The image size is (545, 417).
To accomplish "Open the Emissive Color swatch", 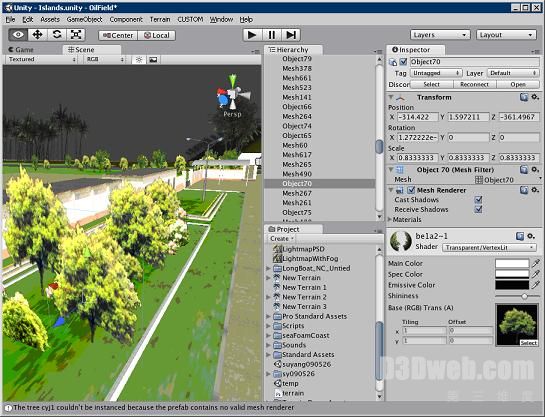I will 512,285.
